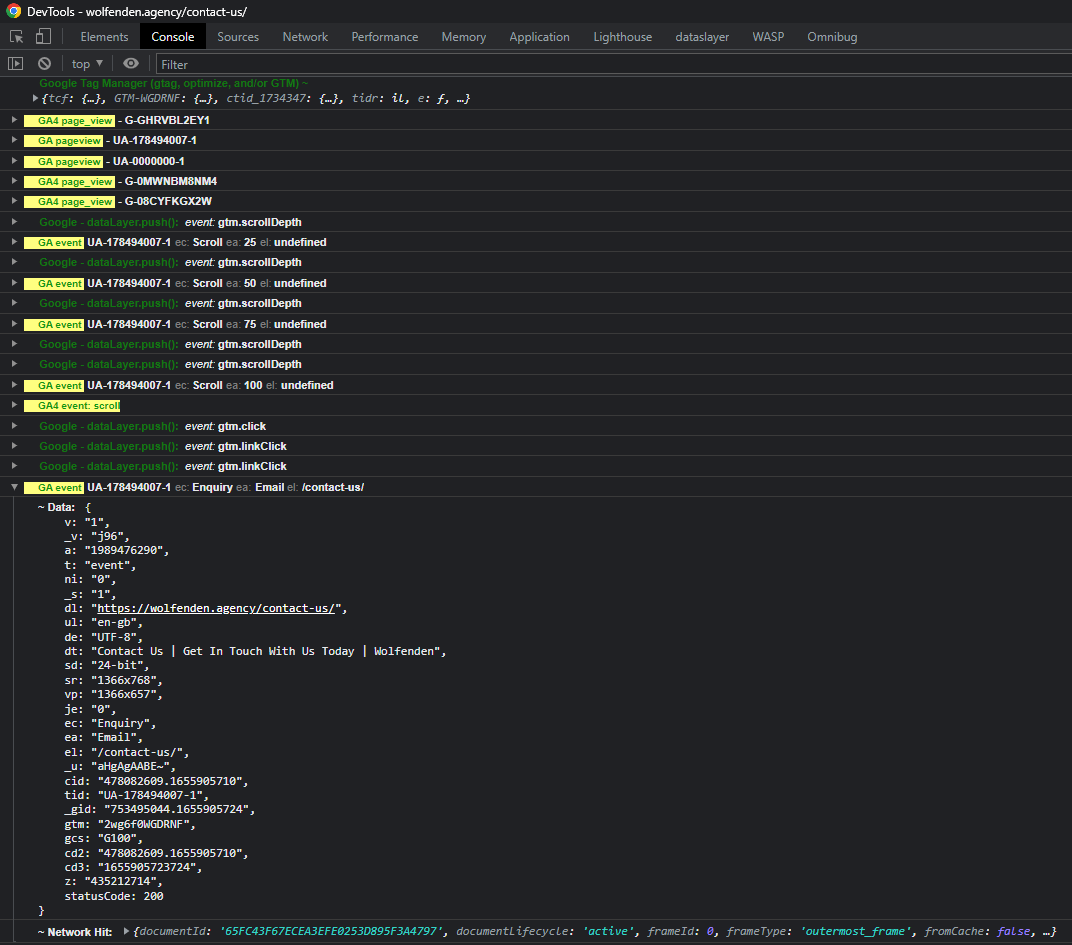This screenshot has width=1072, height=945.
Task: Click the cid 478082609.1655905710 value
Action: tap(172, 781)
